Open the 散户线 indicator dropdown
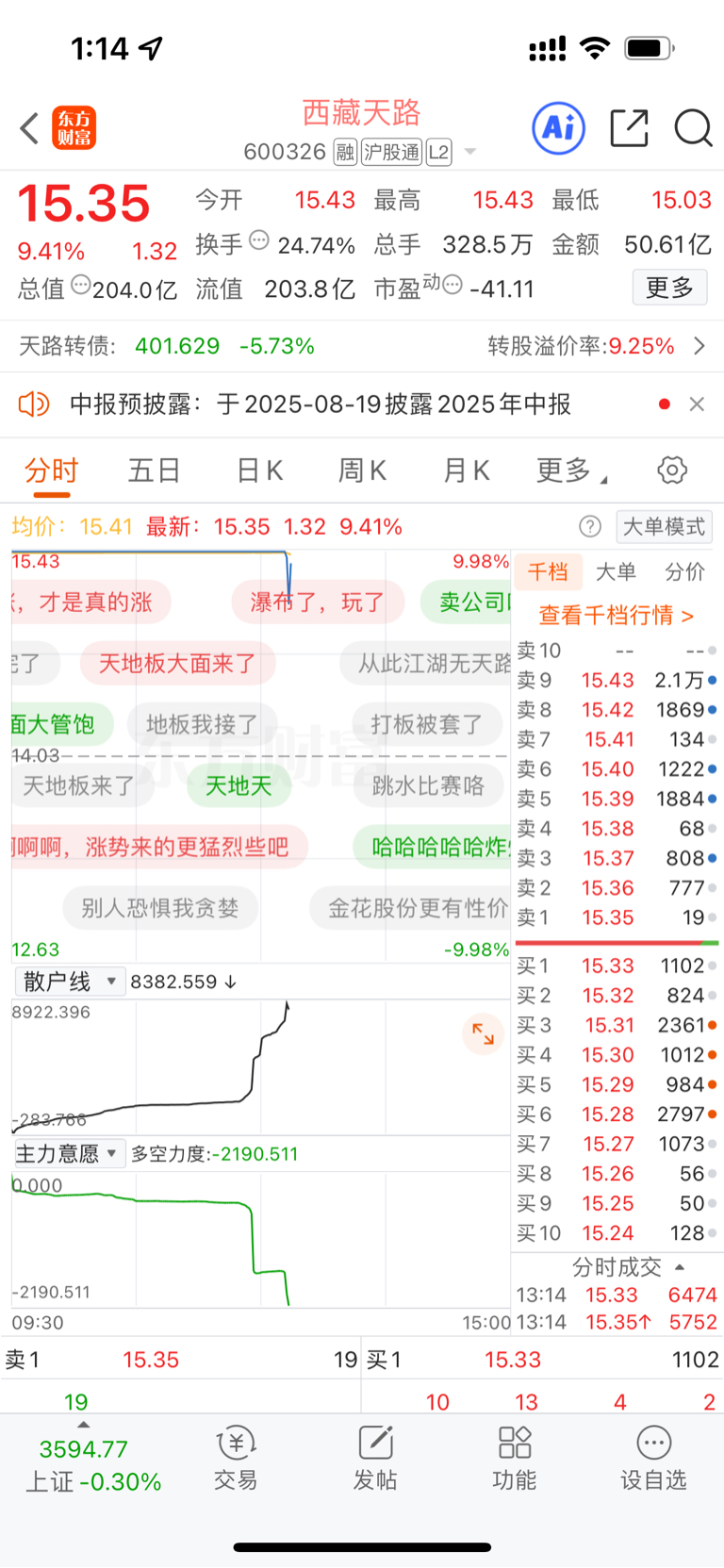The height and width of the screenshot is (1568, 724). [x=70, y=982]
